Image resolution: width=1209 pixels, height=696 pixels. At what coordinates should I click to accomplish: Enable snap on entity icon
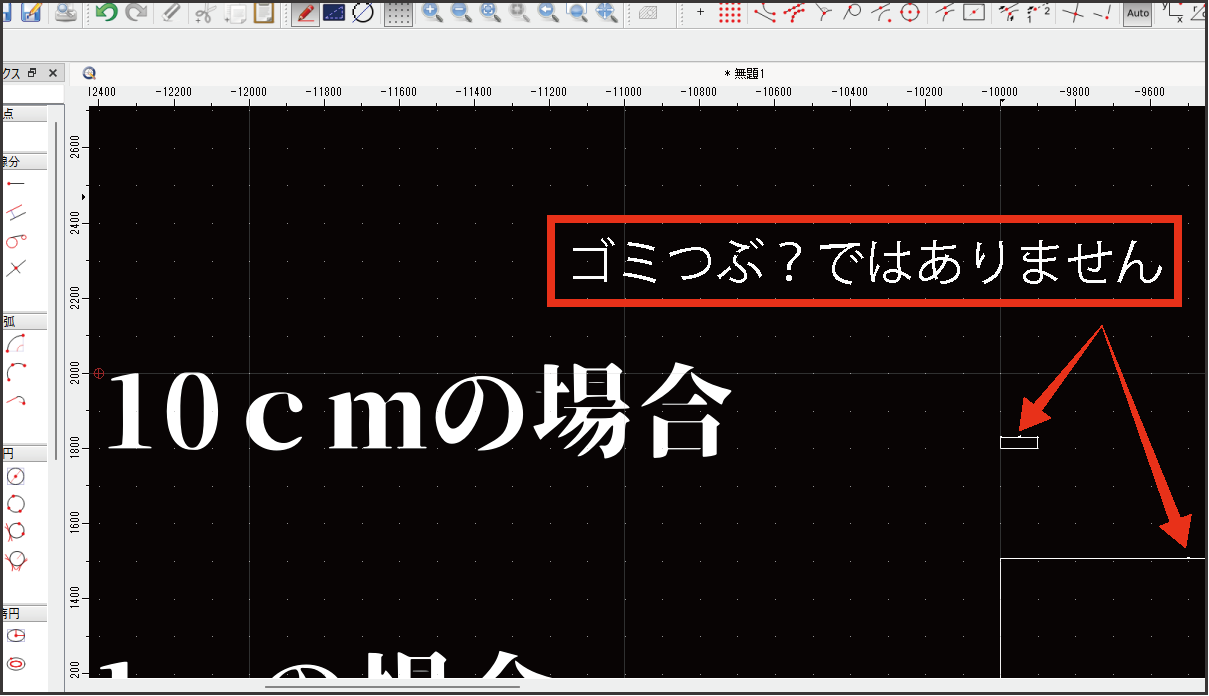[x=795, y=13]
